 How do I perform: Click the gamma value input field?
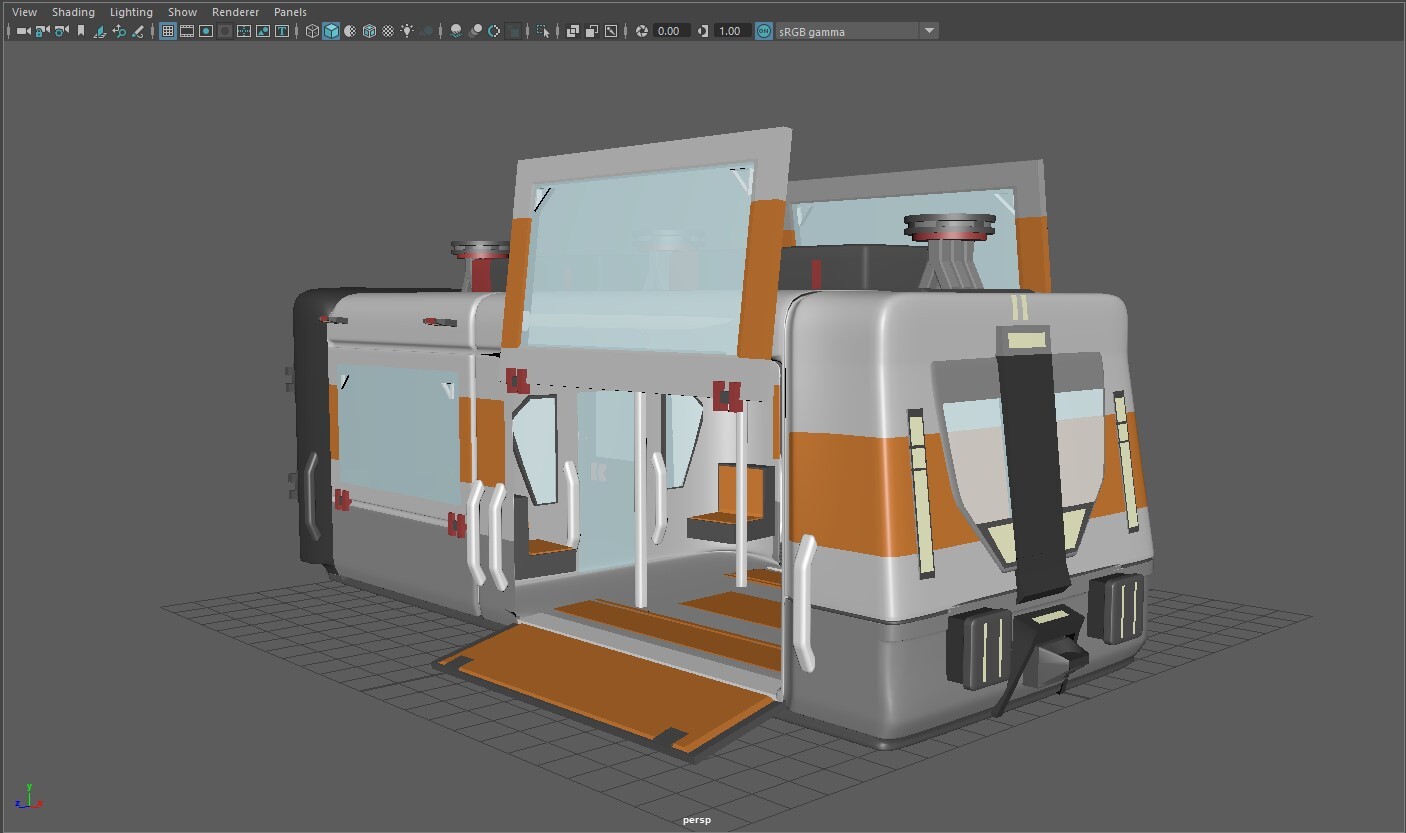point(732,31)
